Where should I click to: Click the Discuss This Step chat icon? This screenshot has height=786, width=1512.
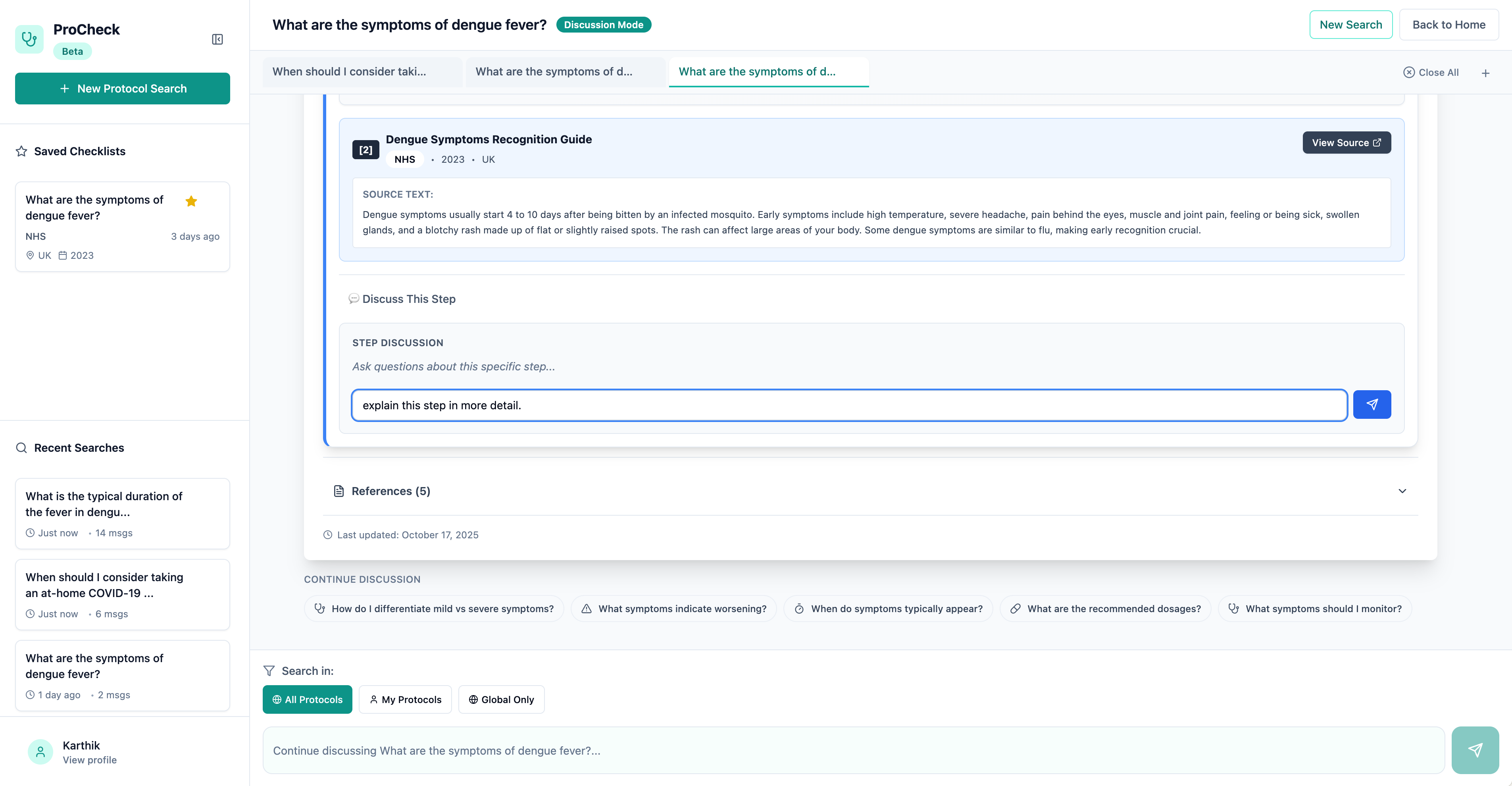coord(353,299)
